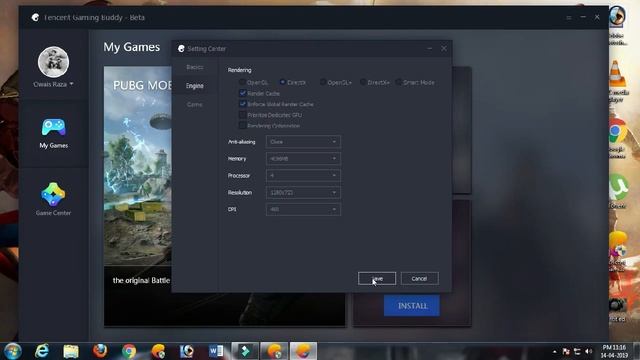This screenshot has width=640, height=360.
Task: Click the network icon in system tray
Action: point(577,351)
